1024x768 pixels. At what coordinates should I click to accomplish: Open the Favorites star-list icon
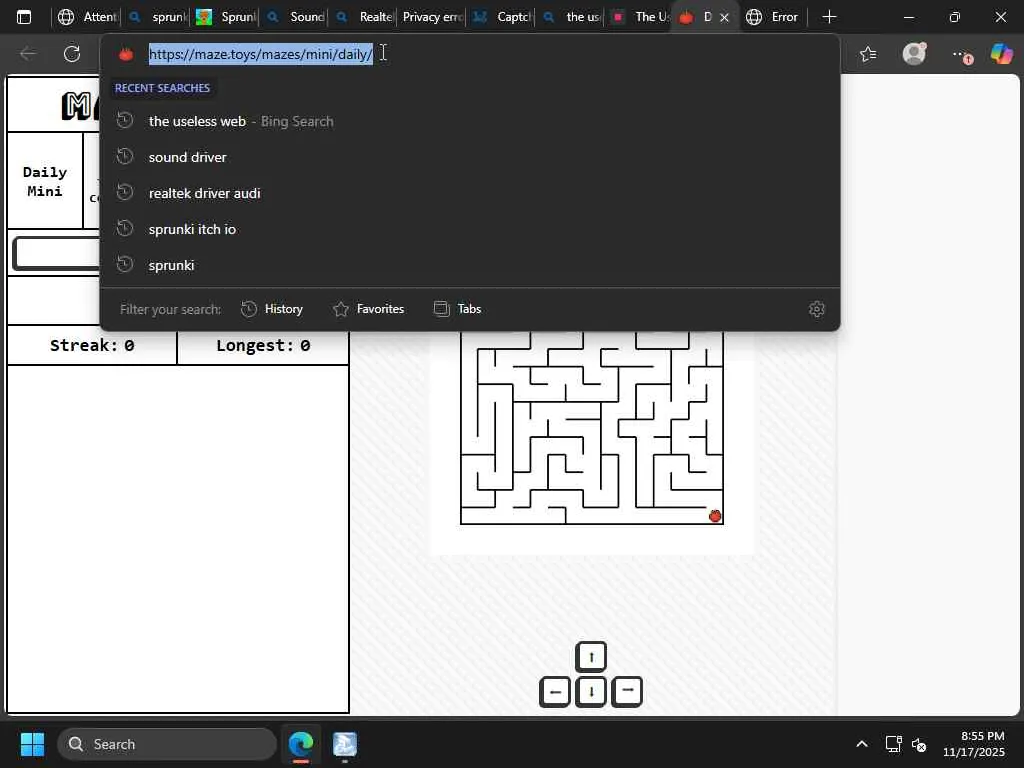869,54
